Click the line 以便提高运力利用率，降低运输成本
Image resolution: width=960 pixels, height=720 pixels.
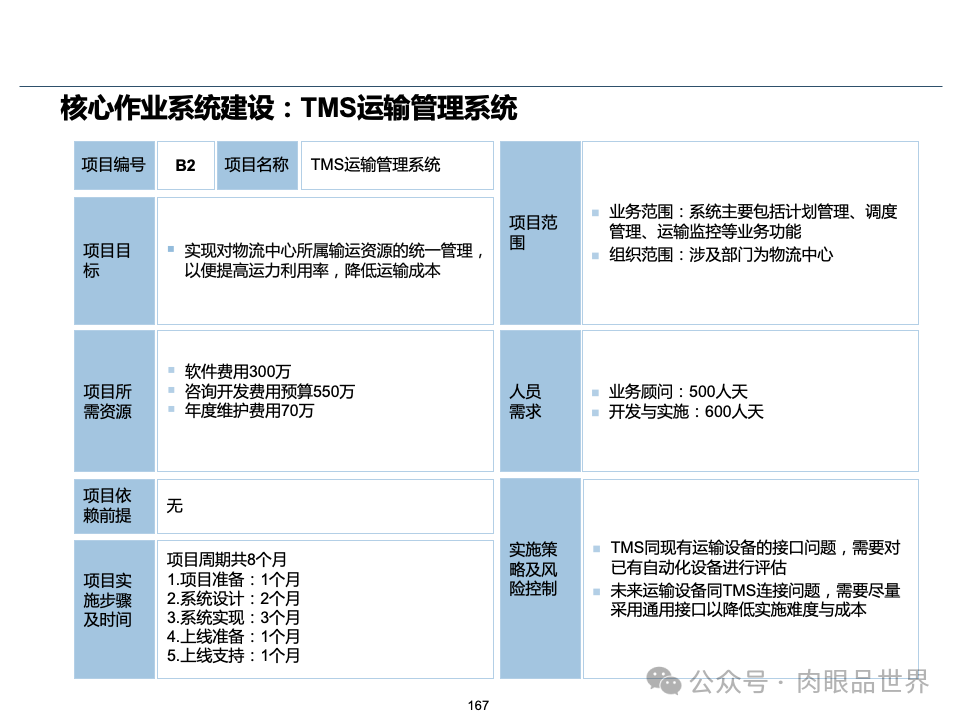[312, 271]
